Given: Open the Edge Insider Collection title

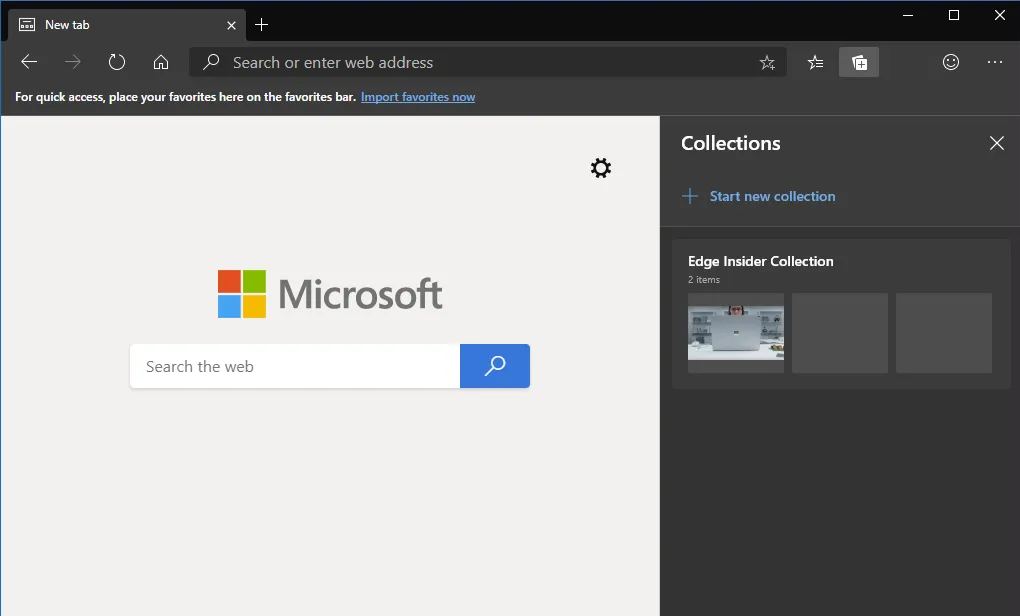Looking at the screenshot, I should 760,261.
